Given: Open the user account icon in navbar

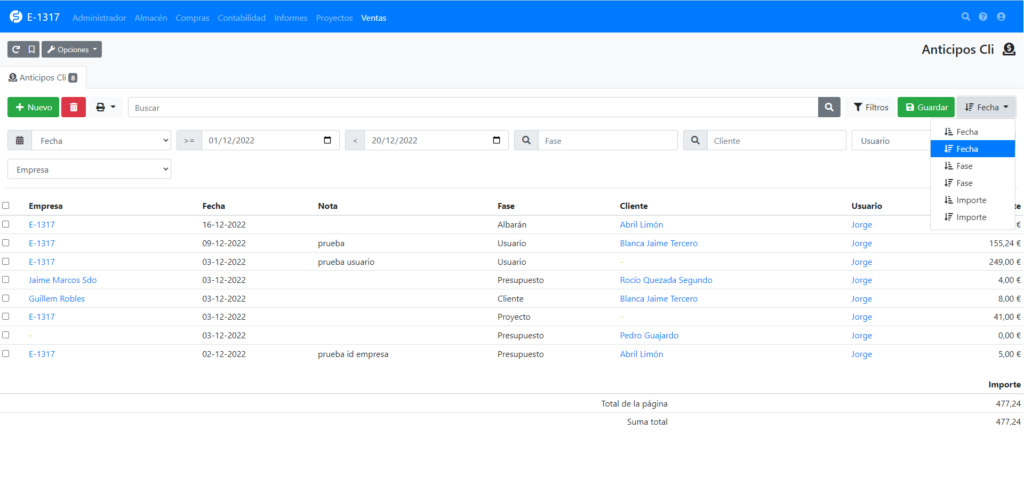Looking at the screenshot, I should [x=1001, y=17].
